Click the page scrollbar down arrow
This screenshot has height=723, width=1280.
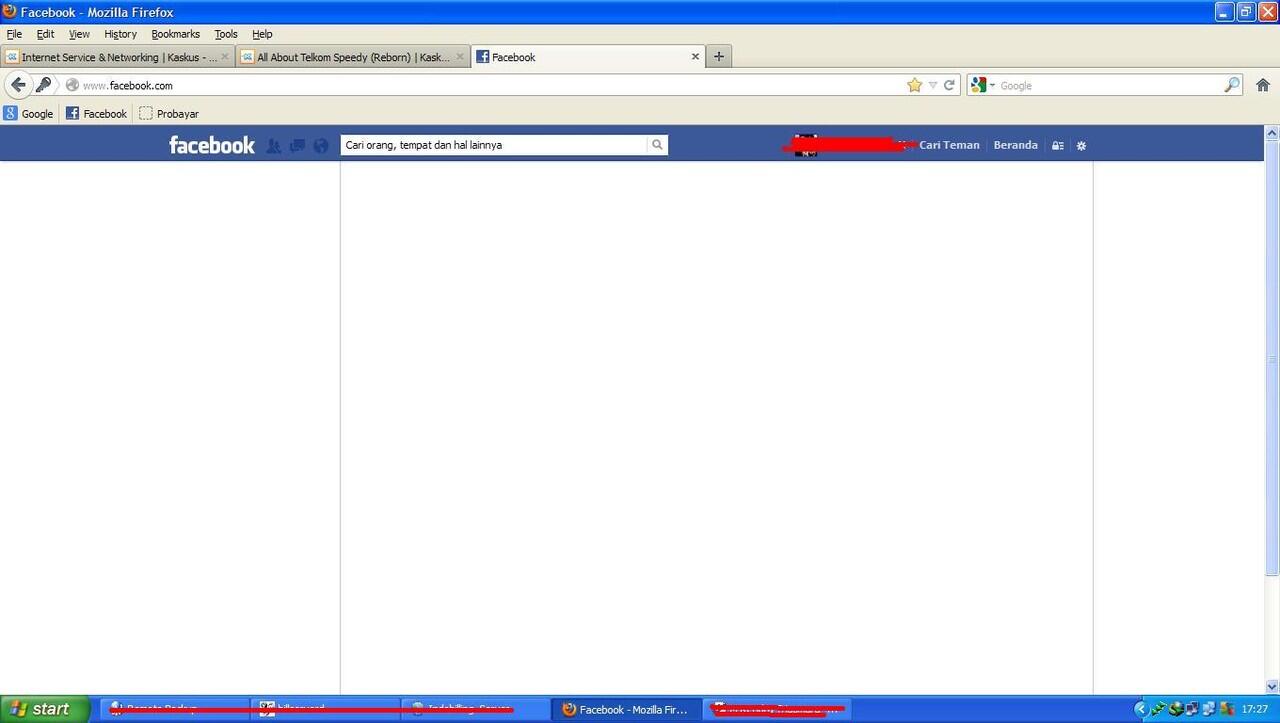pyautogui.click(x=1272, y=686)
